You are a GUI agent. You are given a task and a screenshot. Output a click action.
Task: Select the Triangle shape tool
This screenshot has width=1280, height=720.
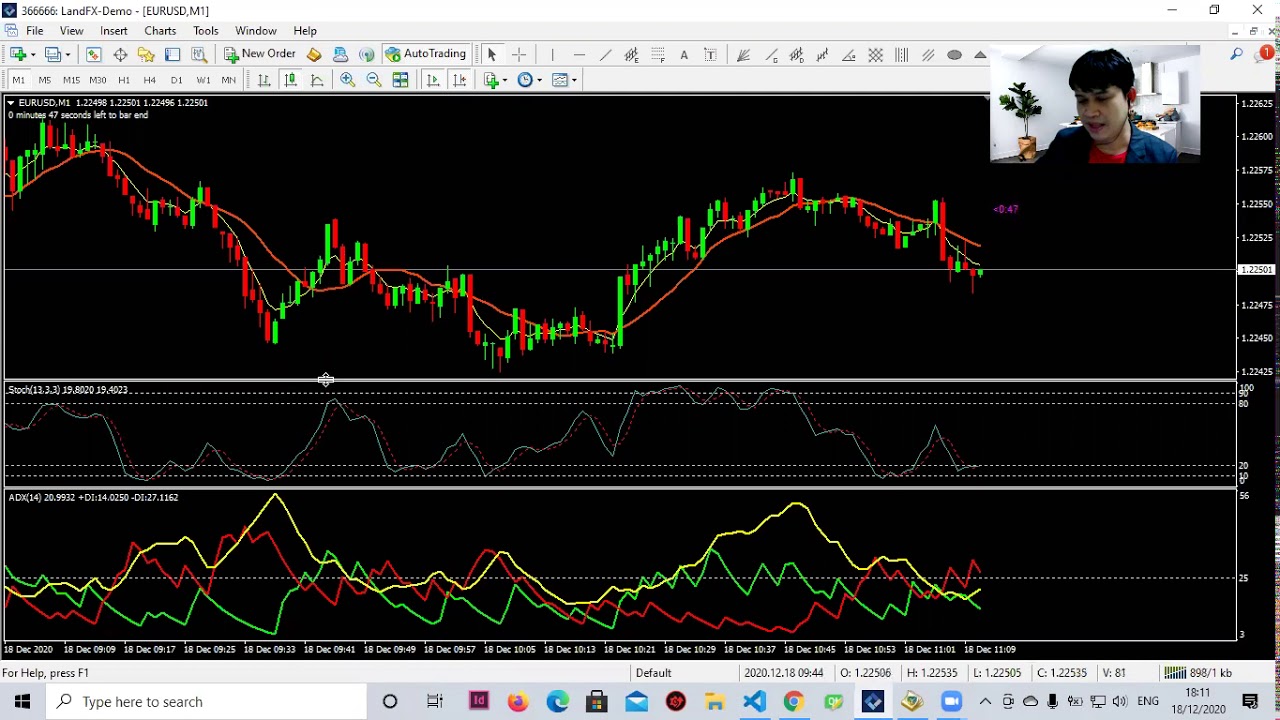[980, 55]
